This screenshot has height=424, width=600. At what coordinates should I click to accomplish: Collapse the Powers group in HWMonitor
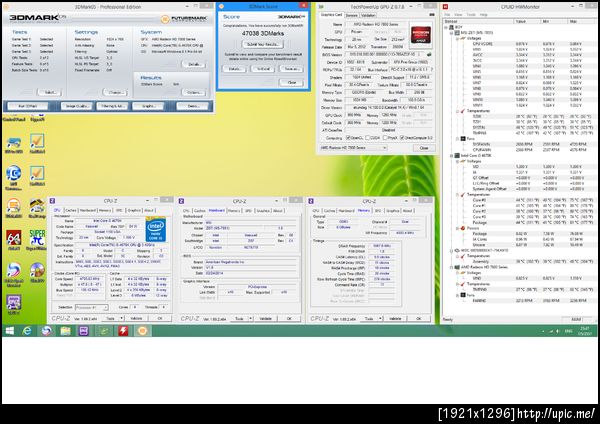(457, 228)
